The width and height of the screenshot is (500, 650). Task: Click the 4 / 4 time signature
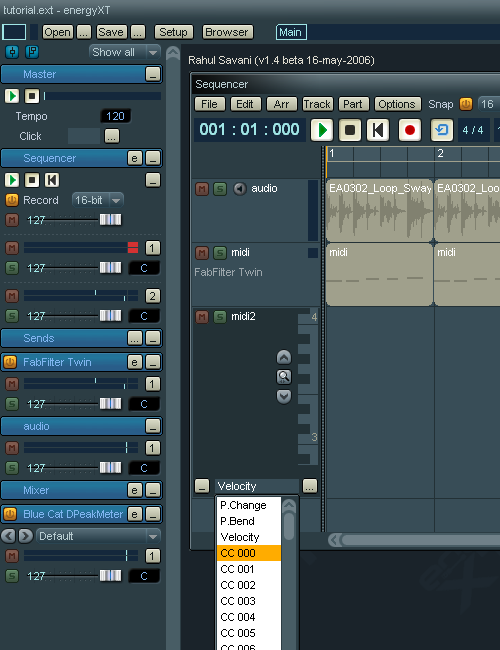pos(473,130)
